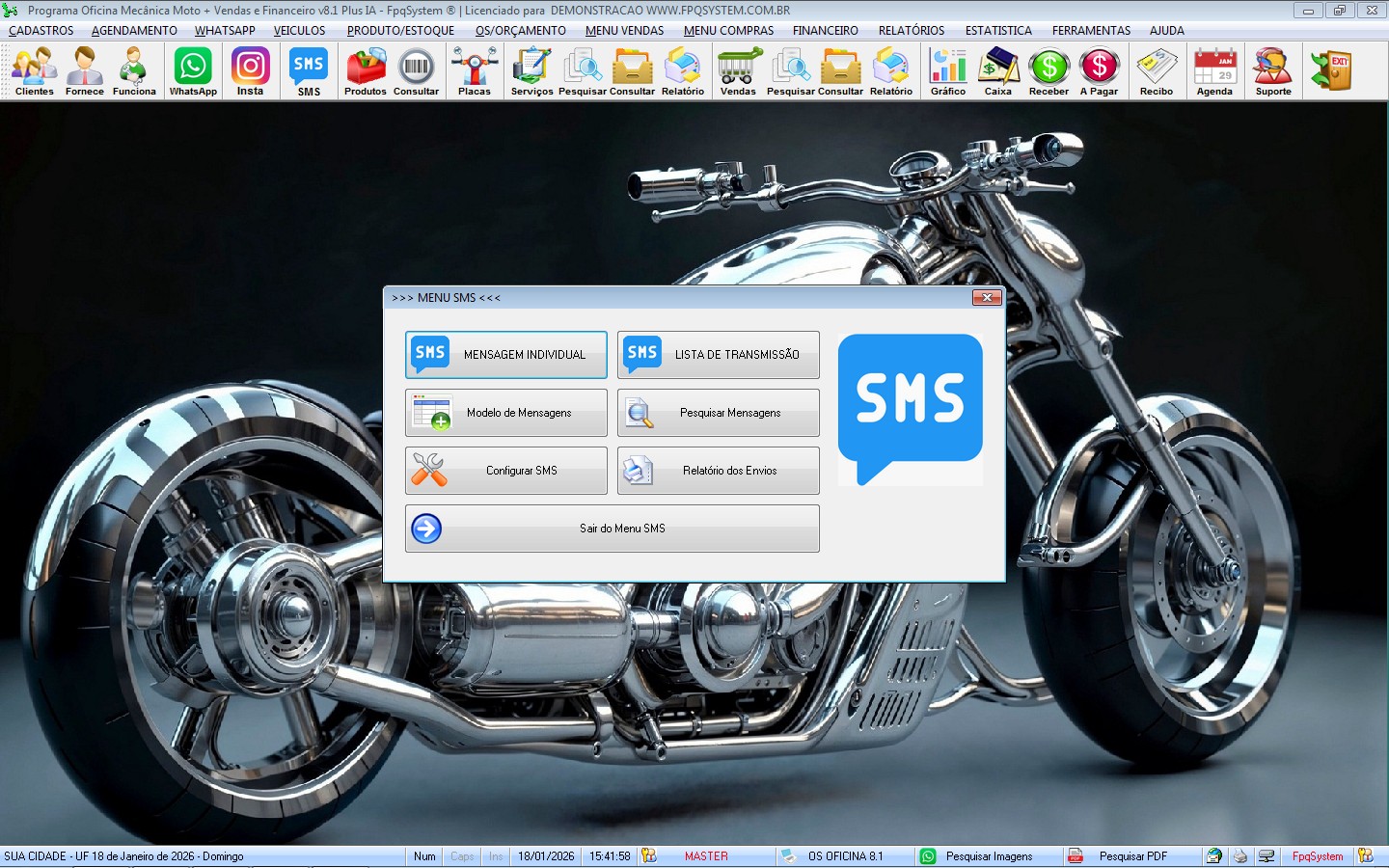Open the Gráfico chart icon
Image resolution: width=1389 pixels, height=868 pixels.
coord(947,71)
